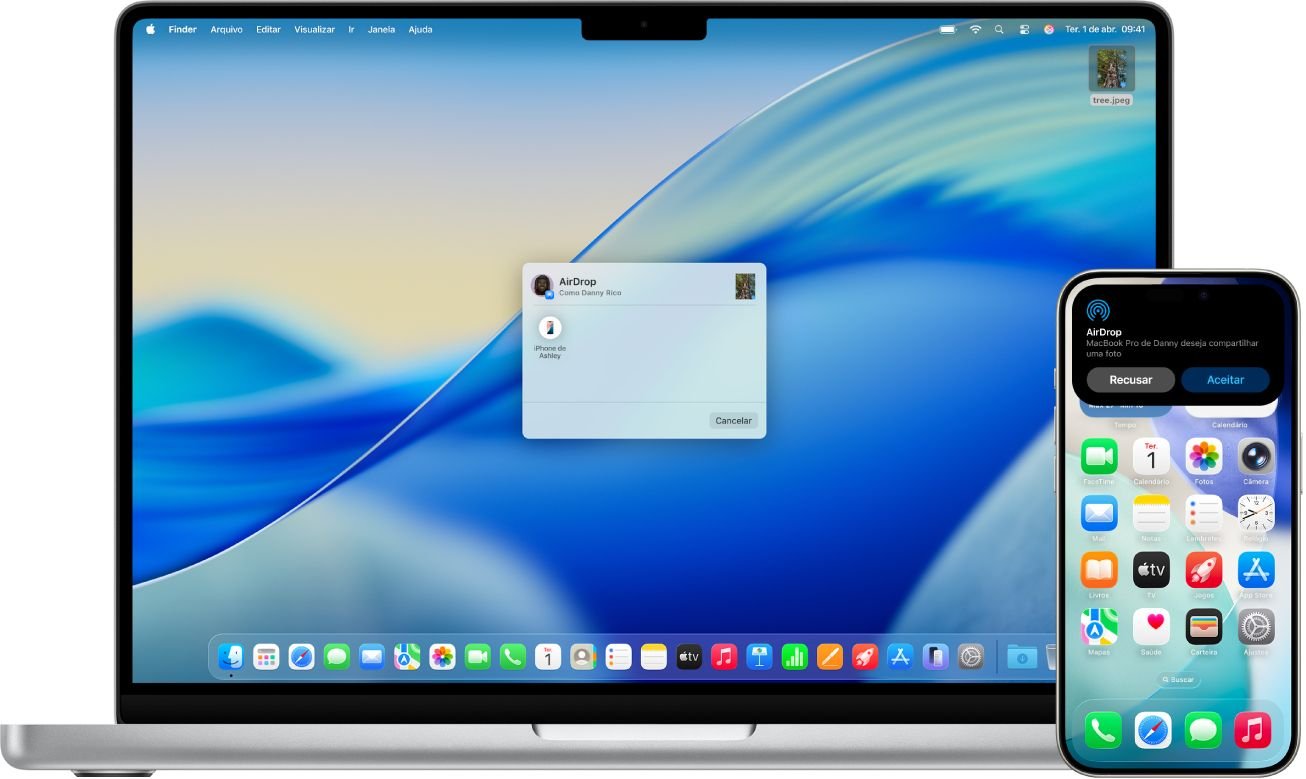Tap the Buscar pill on the iPhone
The height and width of the screenshot is (779, 1306).
tap(1178, 680)
